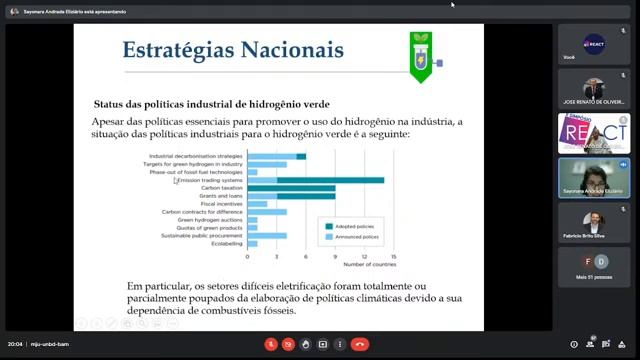Raise hand using the hand icon
The image size is (640, 360).
pyautogui.click(x=305, y=344)
